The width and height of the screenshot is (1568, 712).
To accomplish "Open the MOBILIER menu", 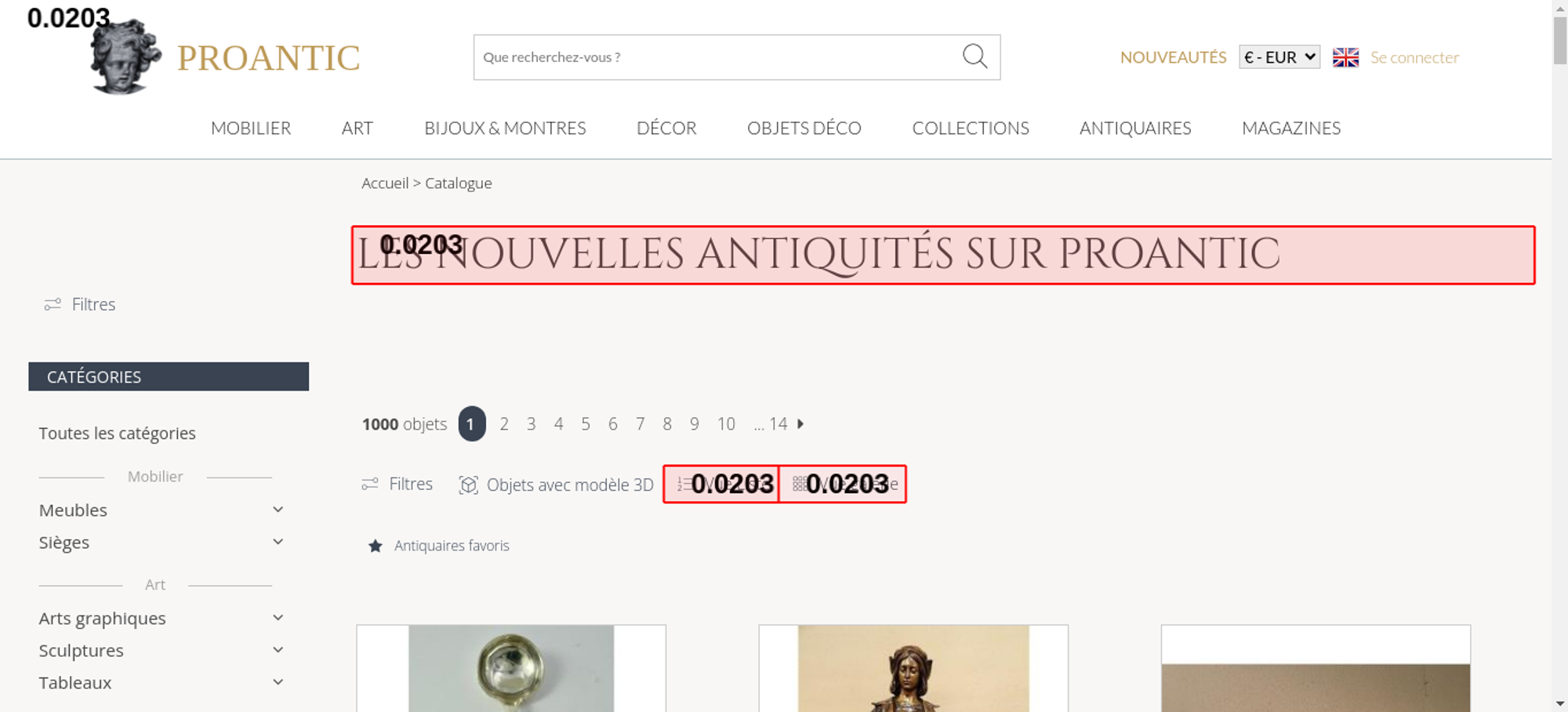I will pos(251,128).
